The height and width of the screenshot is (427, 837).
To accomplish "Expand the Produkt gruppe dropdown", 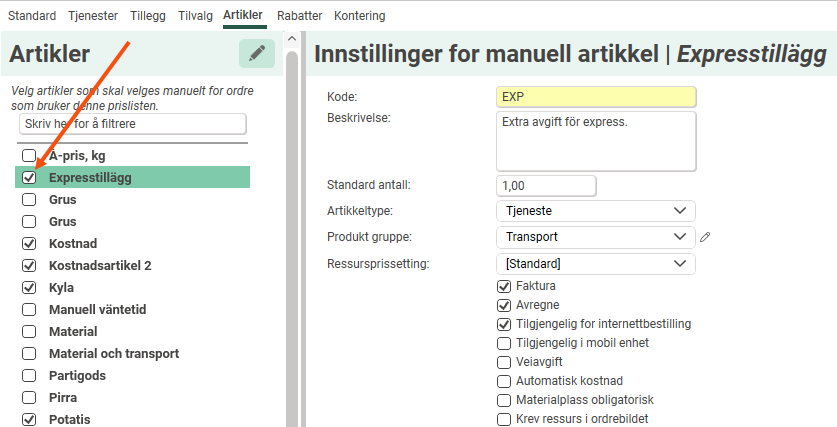I will click(x=595, y=237).
